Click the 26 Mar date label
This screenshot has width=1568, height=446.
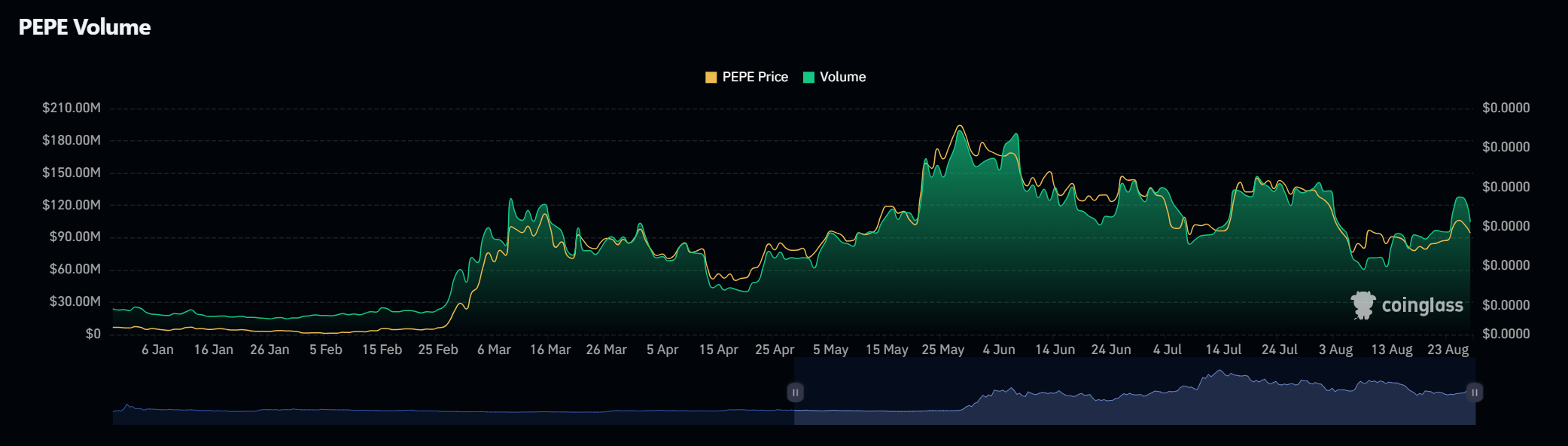tap(606, 350)
